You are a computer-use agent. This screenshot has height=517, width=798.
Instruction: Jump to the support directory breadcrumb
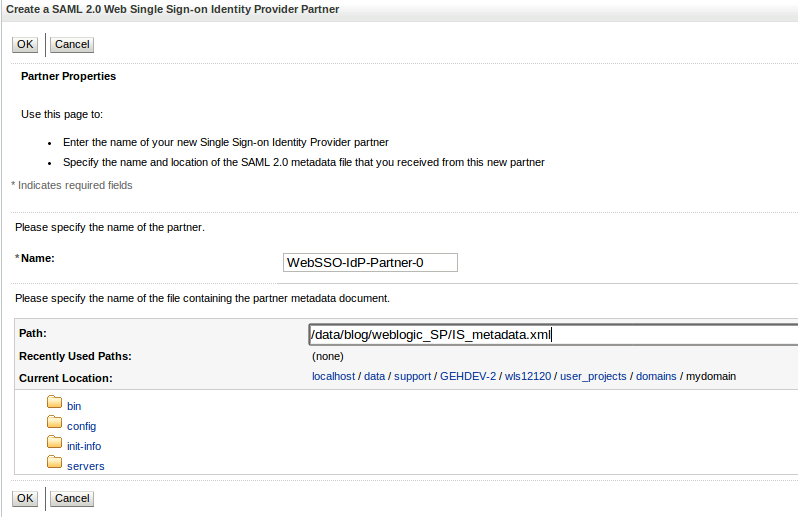(412, 377)
